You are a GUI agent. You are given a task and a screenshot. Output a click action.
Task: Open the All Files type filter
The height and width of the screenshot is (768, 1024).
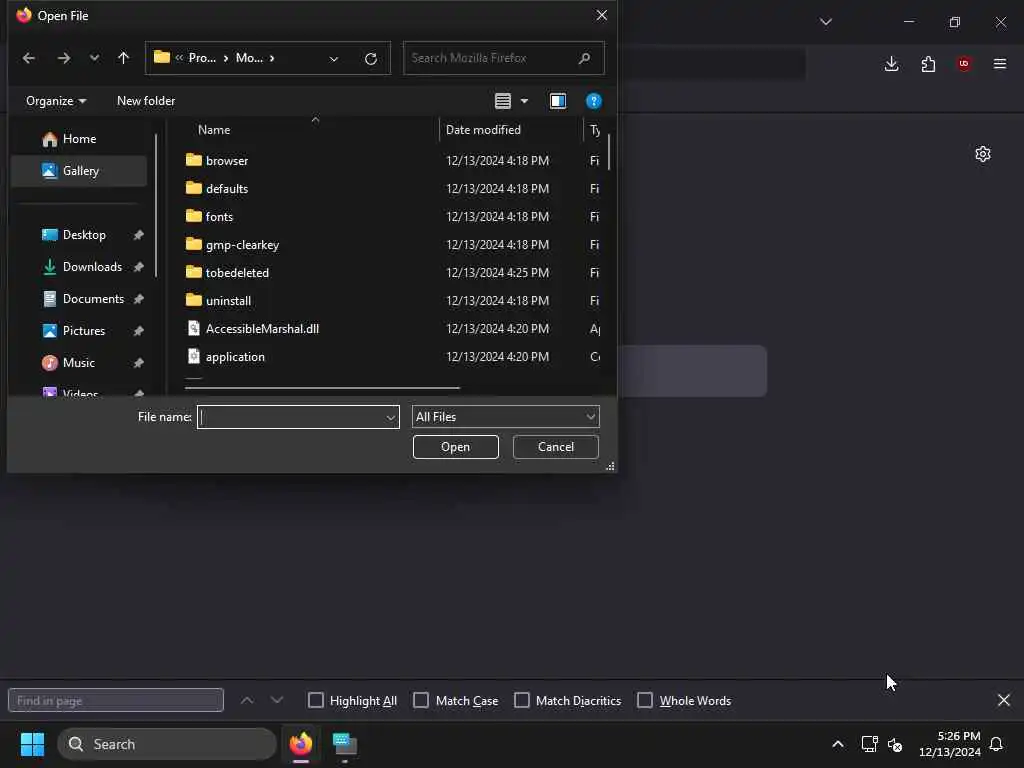(505, 417)
